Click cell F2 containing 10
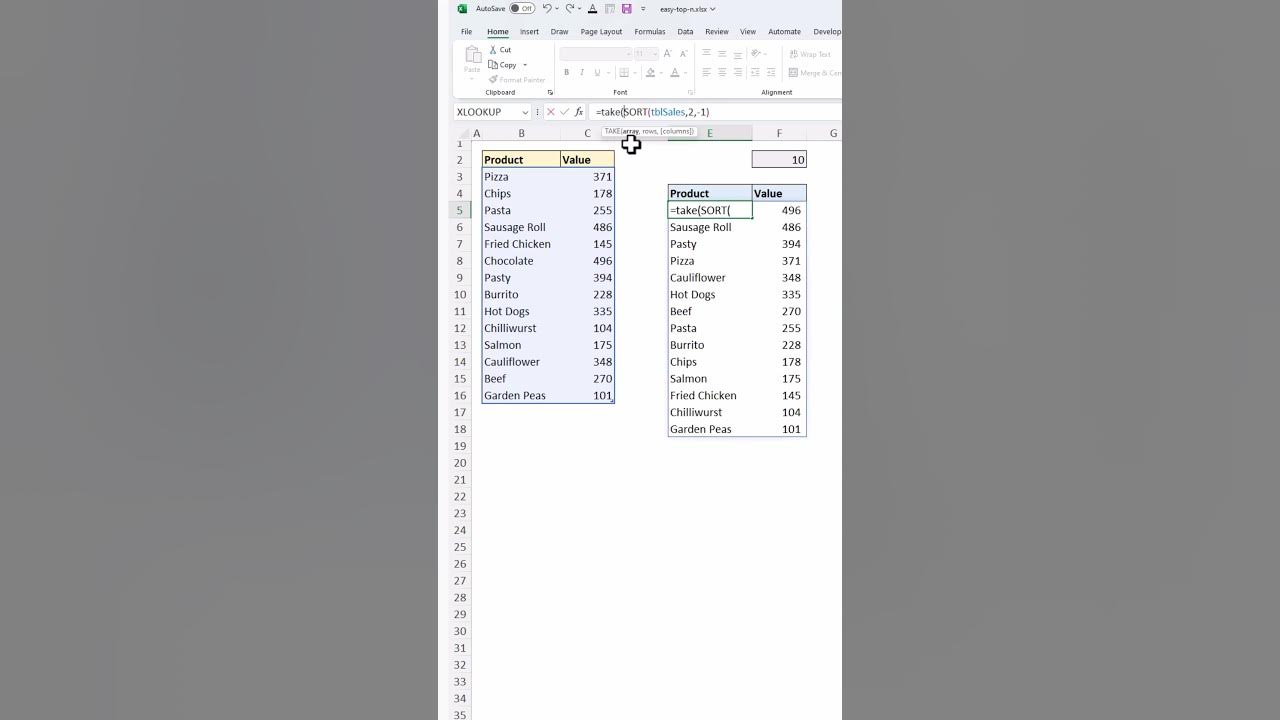Image resolution: width=1280 pixels, height=720 pixels. [x=779, y=160]
